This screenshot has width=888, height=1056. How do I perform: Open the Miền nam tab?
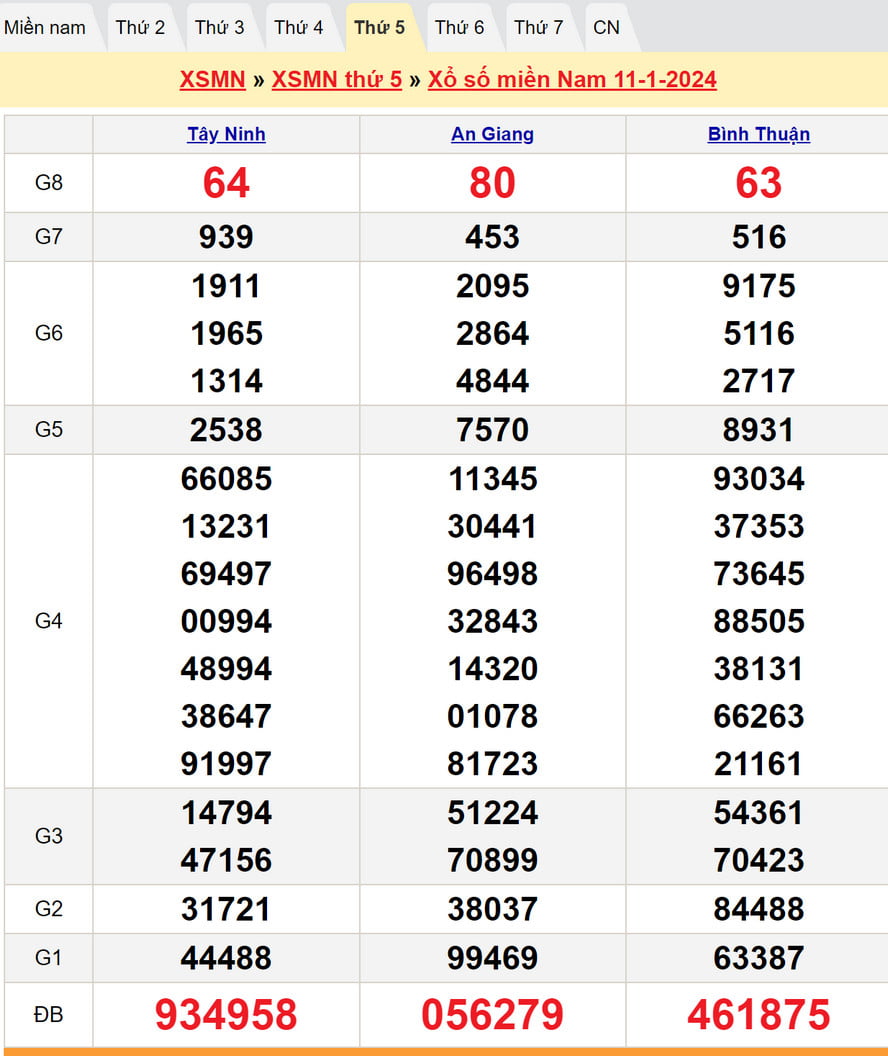pyautogui.click(x=45, y=27)
